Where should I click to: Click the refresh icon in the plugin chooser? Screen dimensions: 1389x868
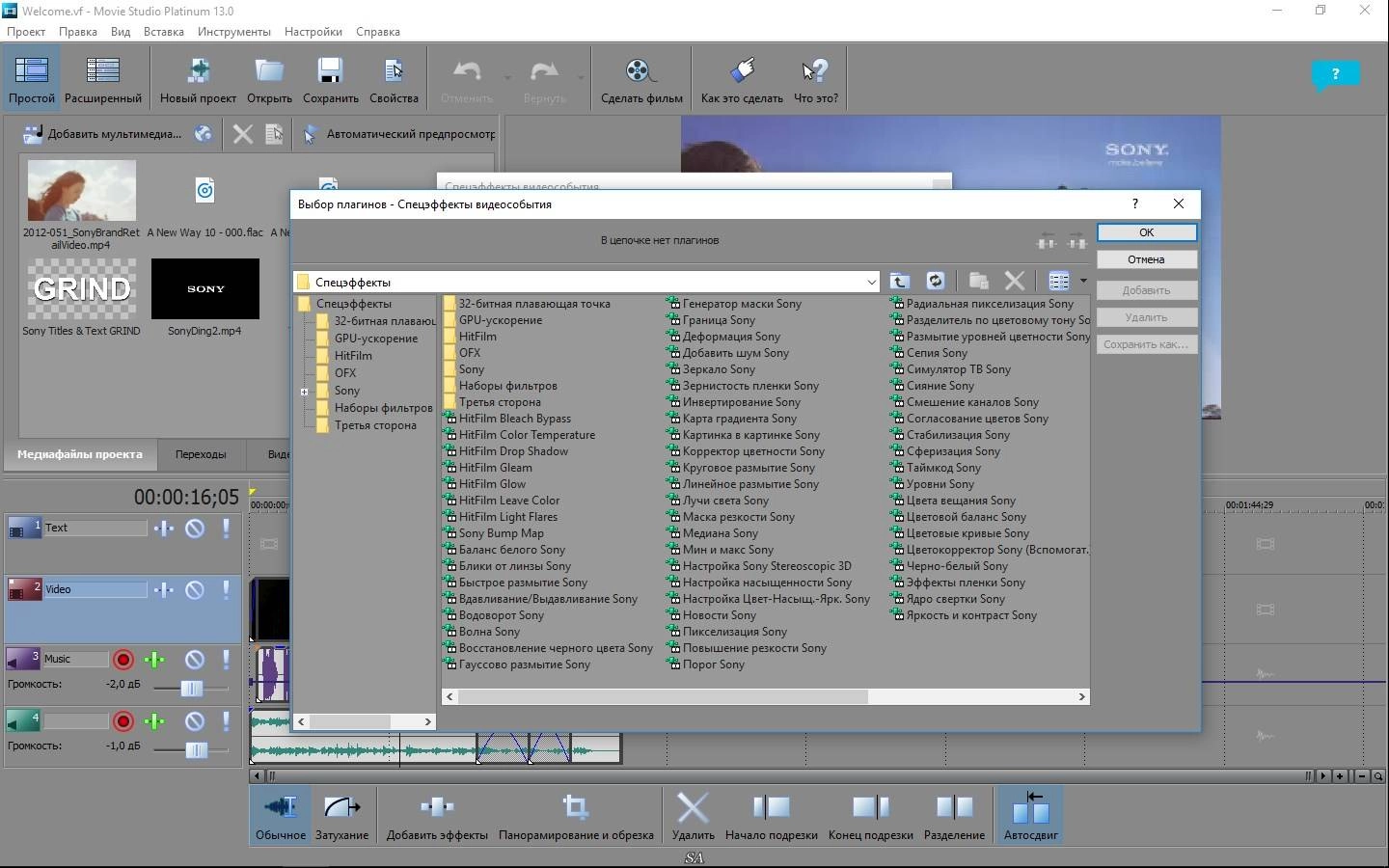pyautogui.click(x=935, y=281)
